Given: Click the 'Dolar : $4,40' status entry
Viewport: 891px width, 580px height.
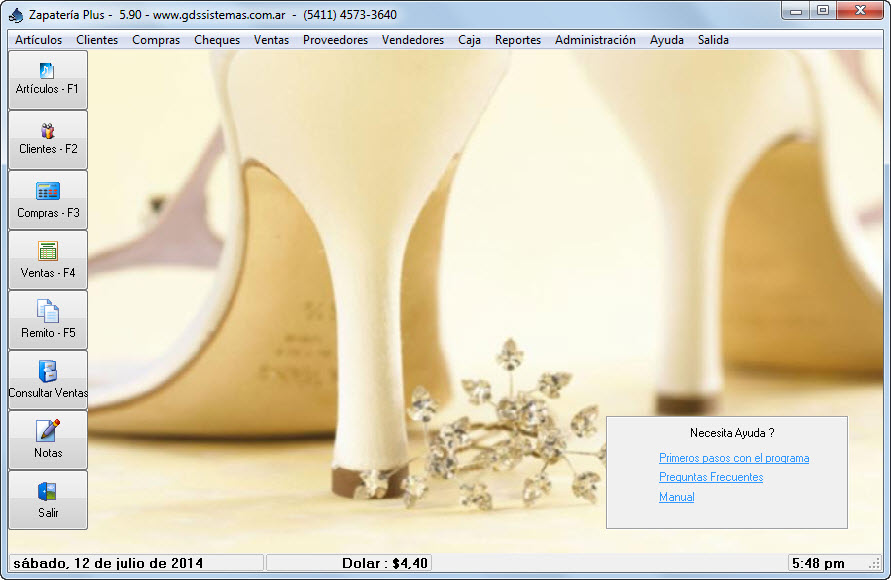Looking at the screenshot, I should [385, 563].
